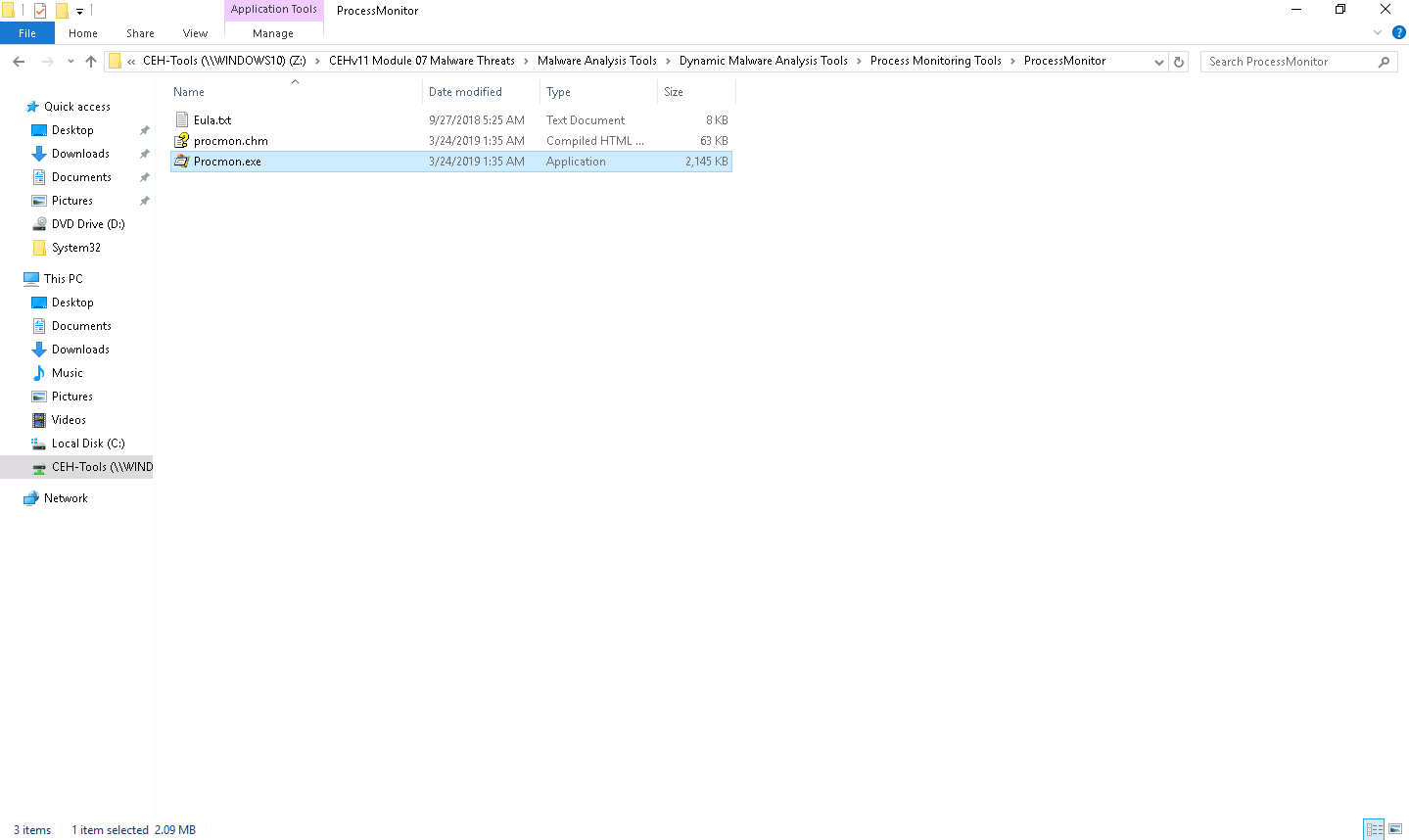Click ProcessMonitor breadcrumb segment
Screen dimensions: 1409x840
(x=1064, y=61)
